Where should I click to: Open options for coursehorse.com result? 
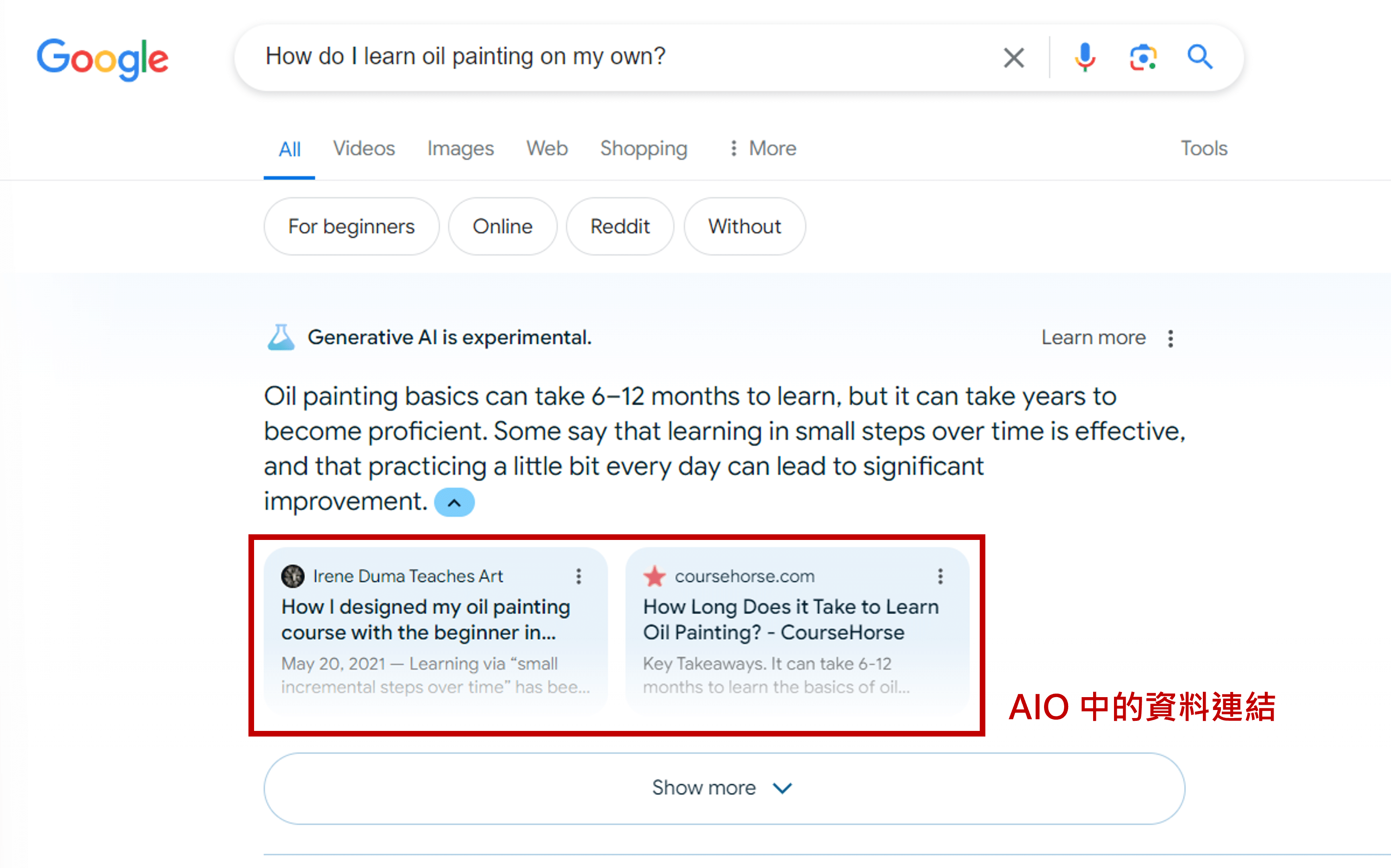point(940,576)
